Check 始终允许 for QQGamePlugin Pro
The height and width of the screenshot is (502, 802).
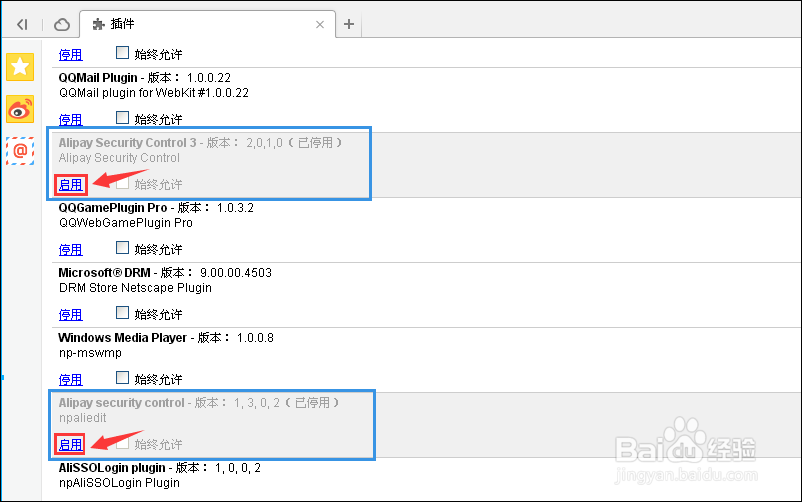point(122,248)
